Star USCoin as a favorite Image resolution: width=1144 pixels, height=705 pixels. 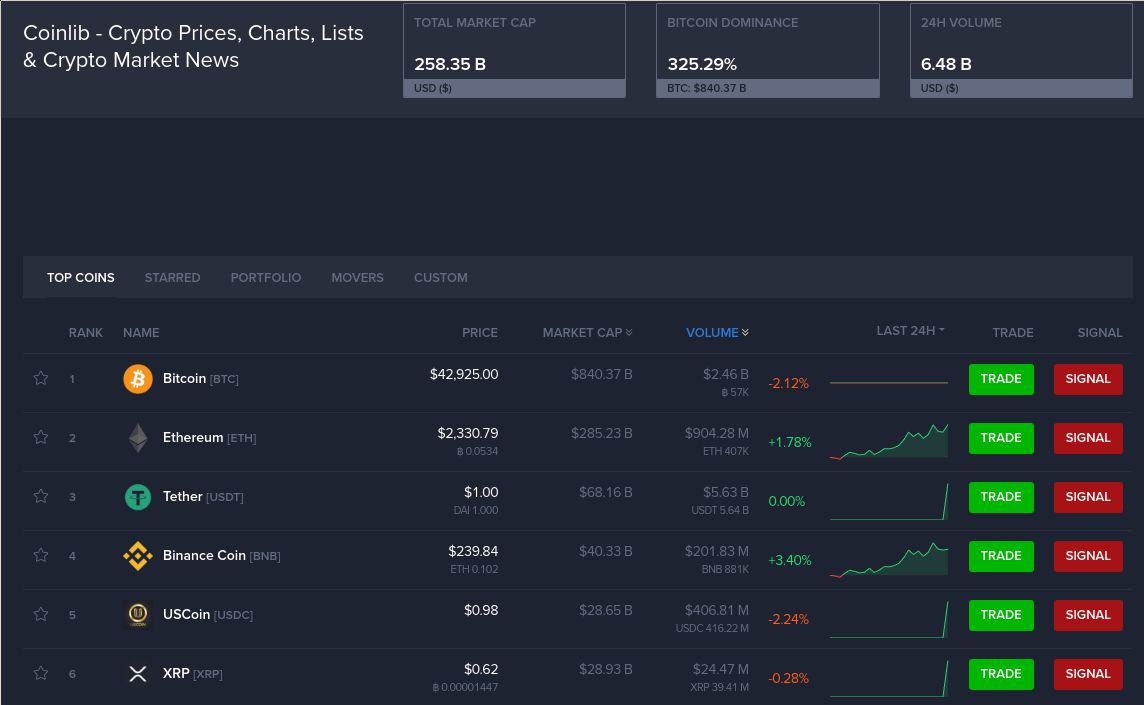41,615
